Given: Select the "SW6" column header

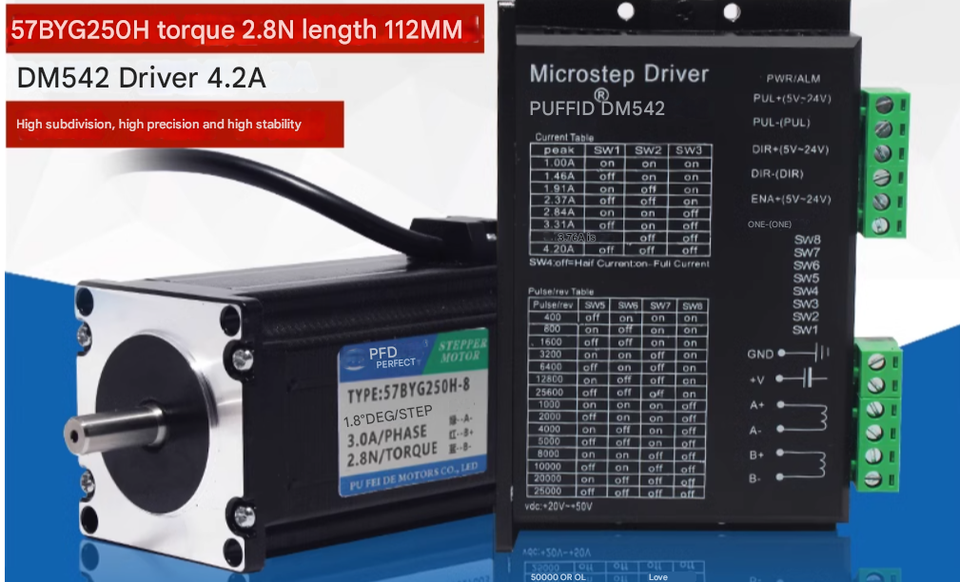Looking at the screenshot, I should click(x=628, y=305).
